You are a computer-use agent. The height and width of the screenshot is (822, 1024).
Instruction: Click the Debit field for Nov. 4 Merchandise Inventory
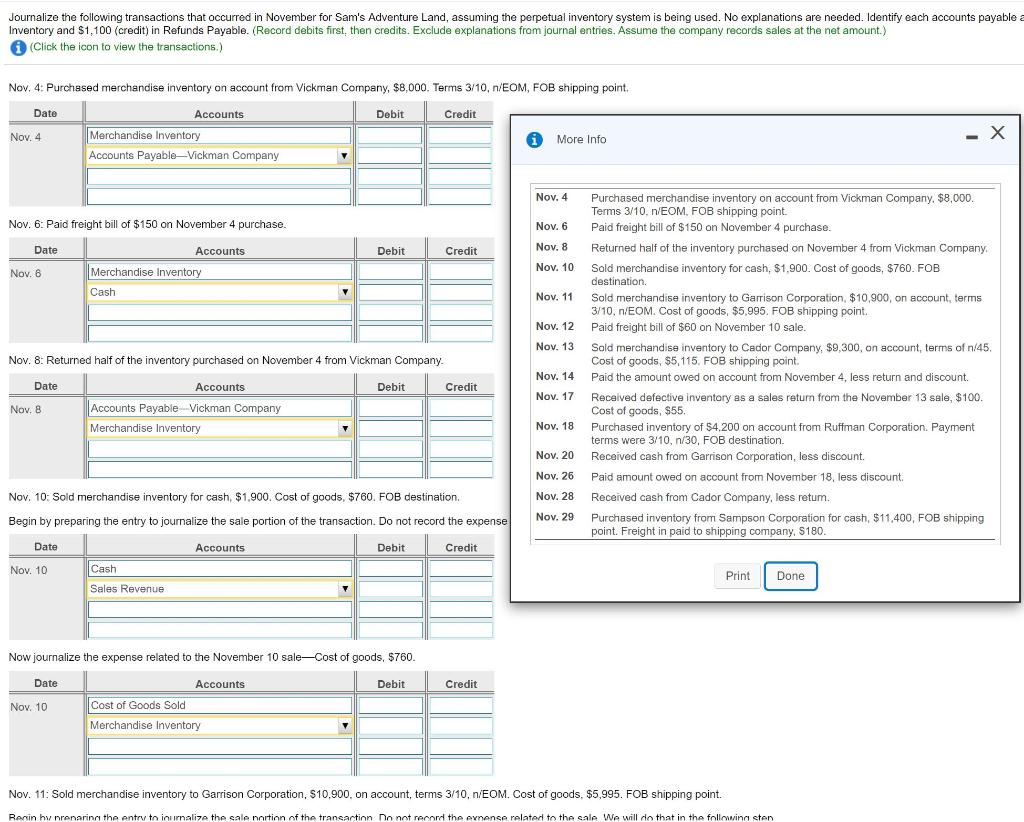coord(391,135)
